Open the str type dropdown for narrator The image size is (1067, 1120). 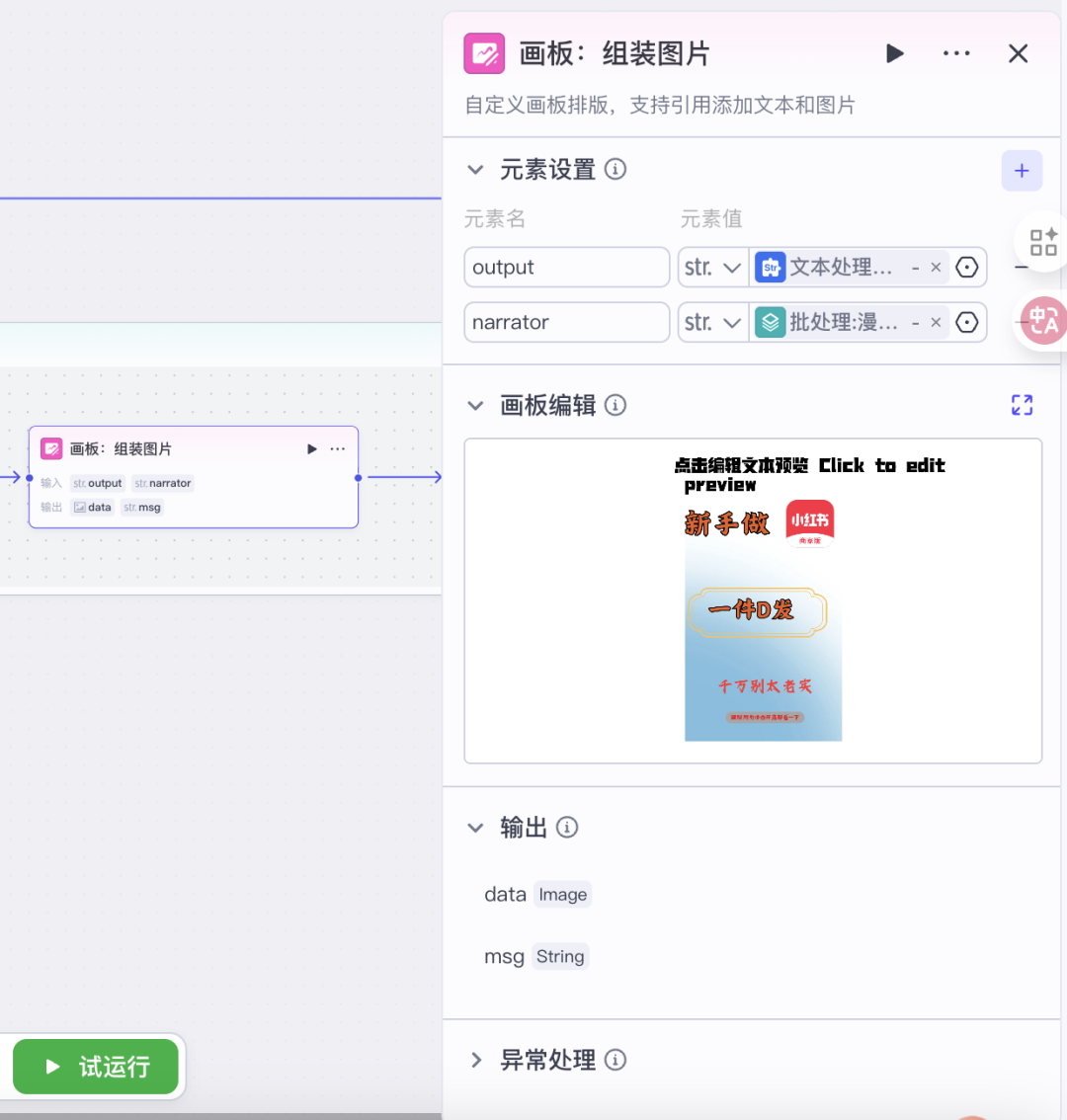(x=712, y=323)
